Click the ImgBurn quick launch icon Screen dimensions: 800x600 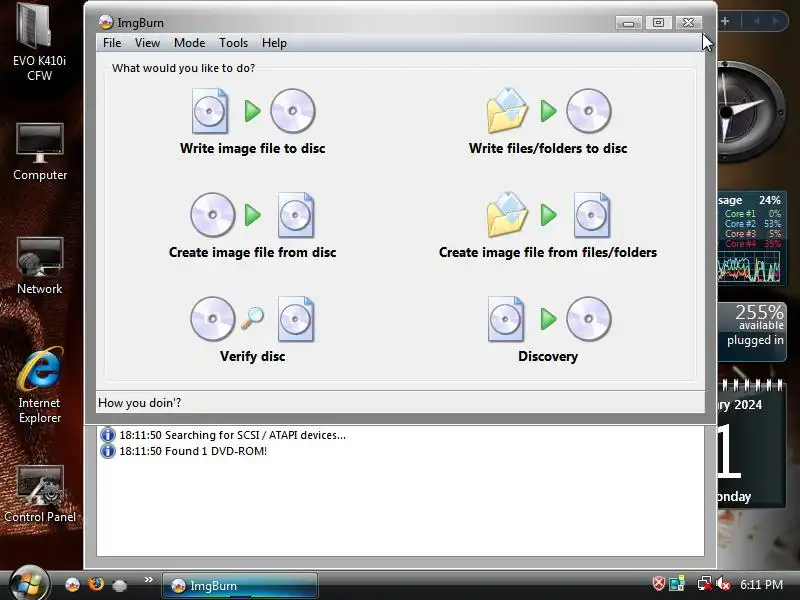coord(72,584)
